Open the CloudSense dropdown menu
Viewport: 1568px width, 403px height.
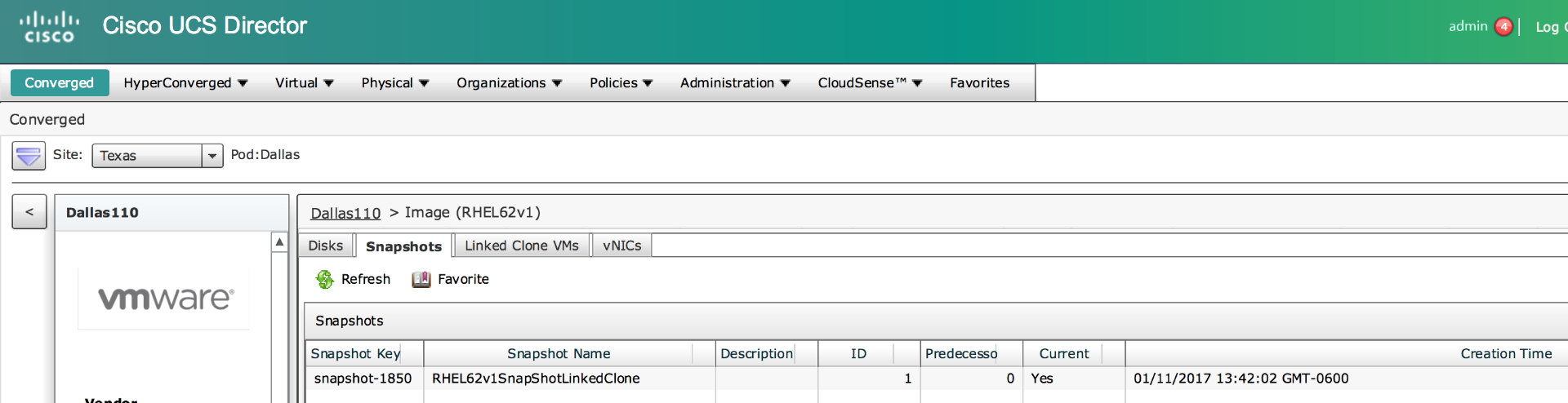tap(870, 83)
